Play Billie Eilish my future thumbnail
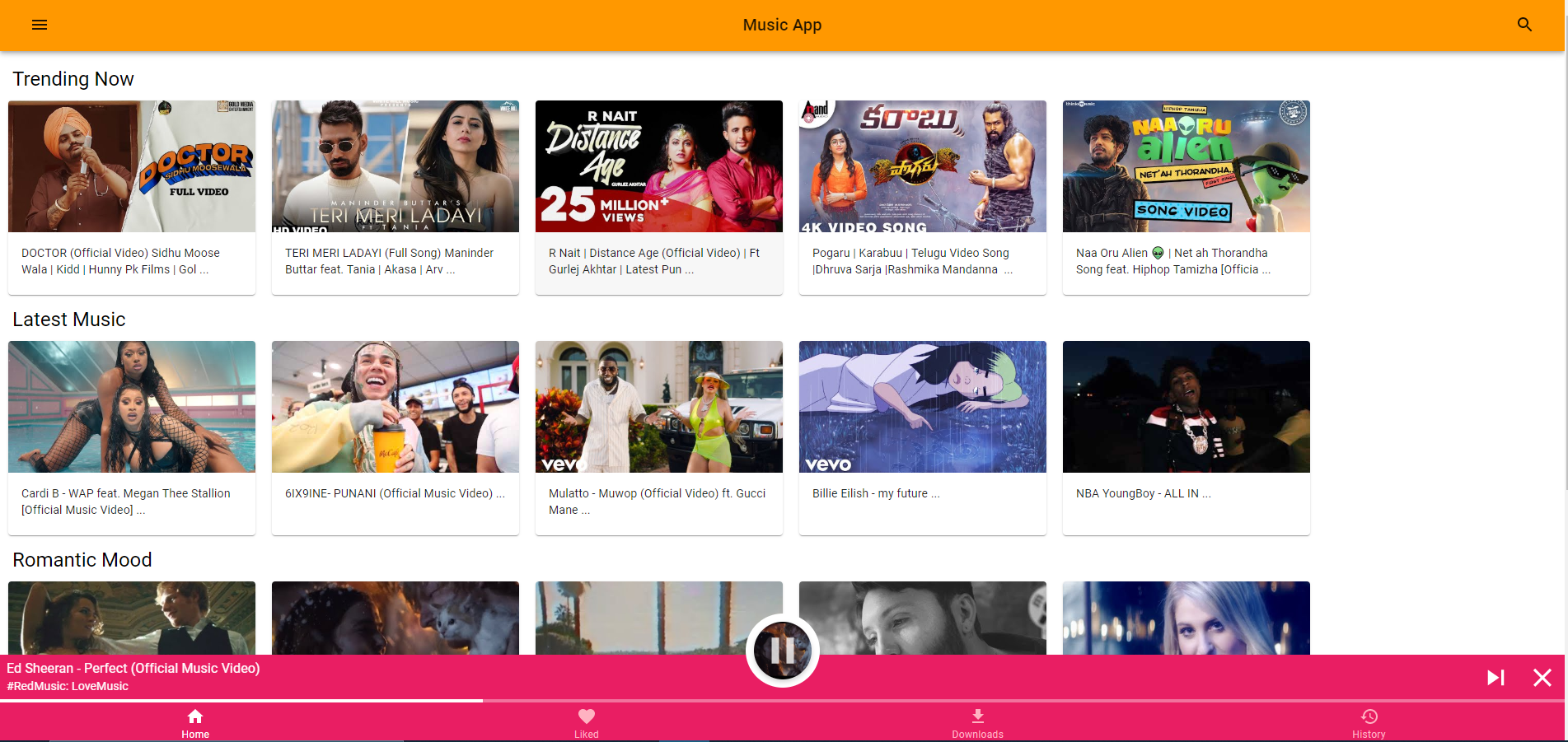The image size is (1568, 742). [923, 407]
